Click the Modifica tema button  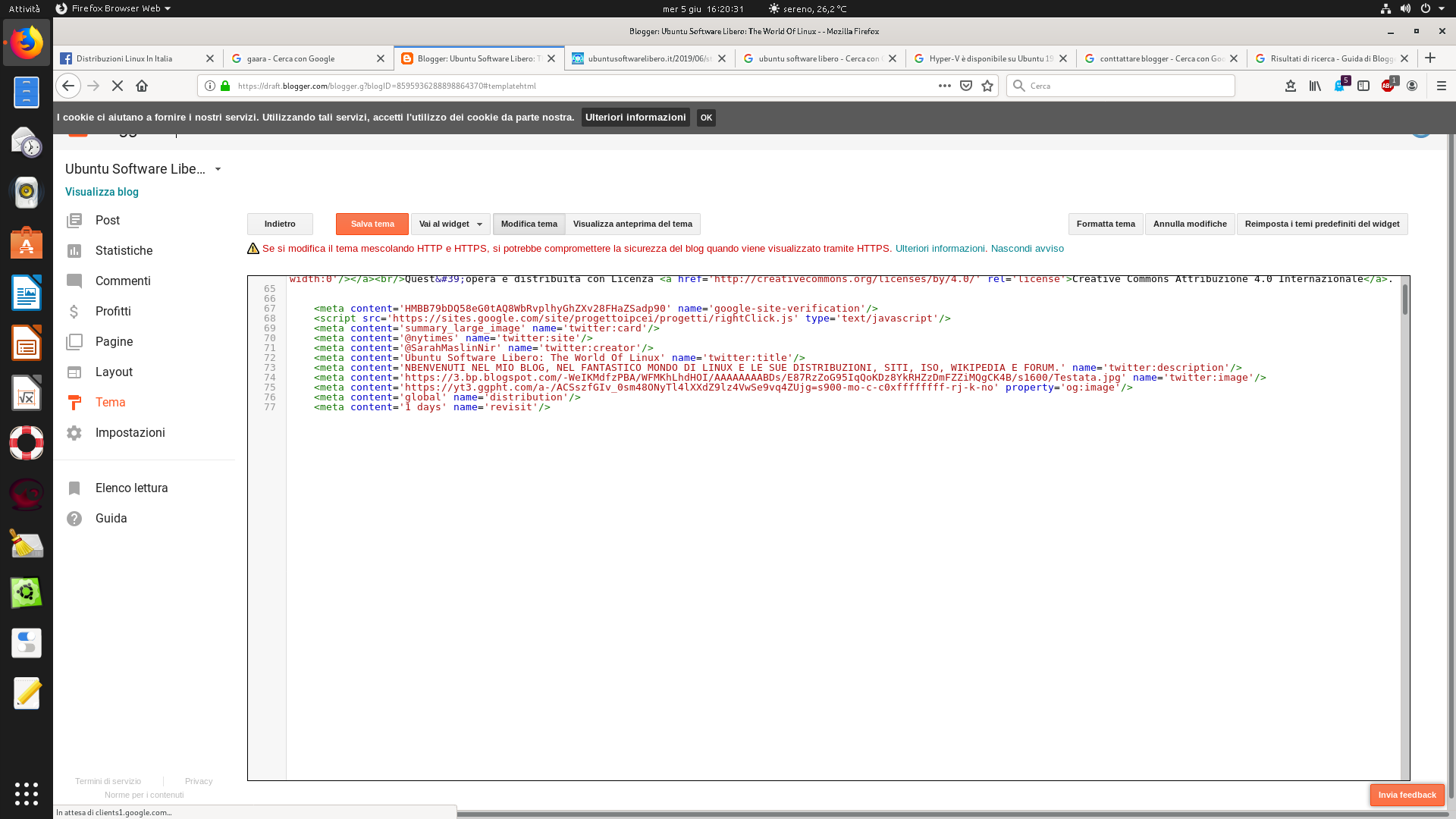tap(529, 224)
